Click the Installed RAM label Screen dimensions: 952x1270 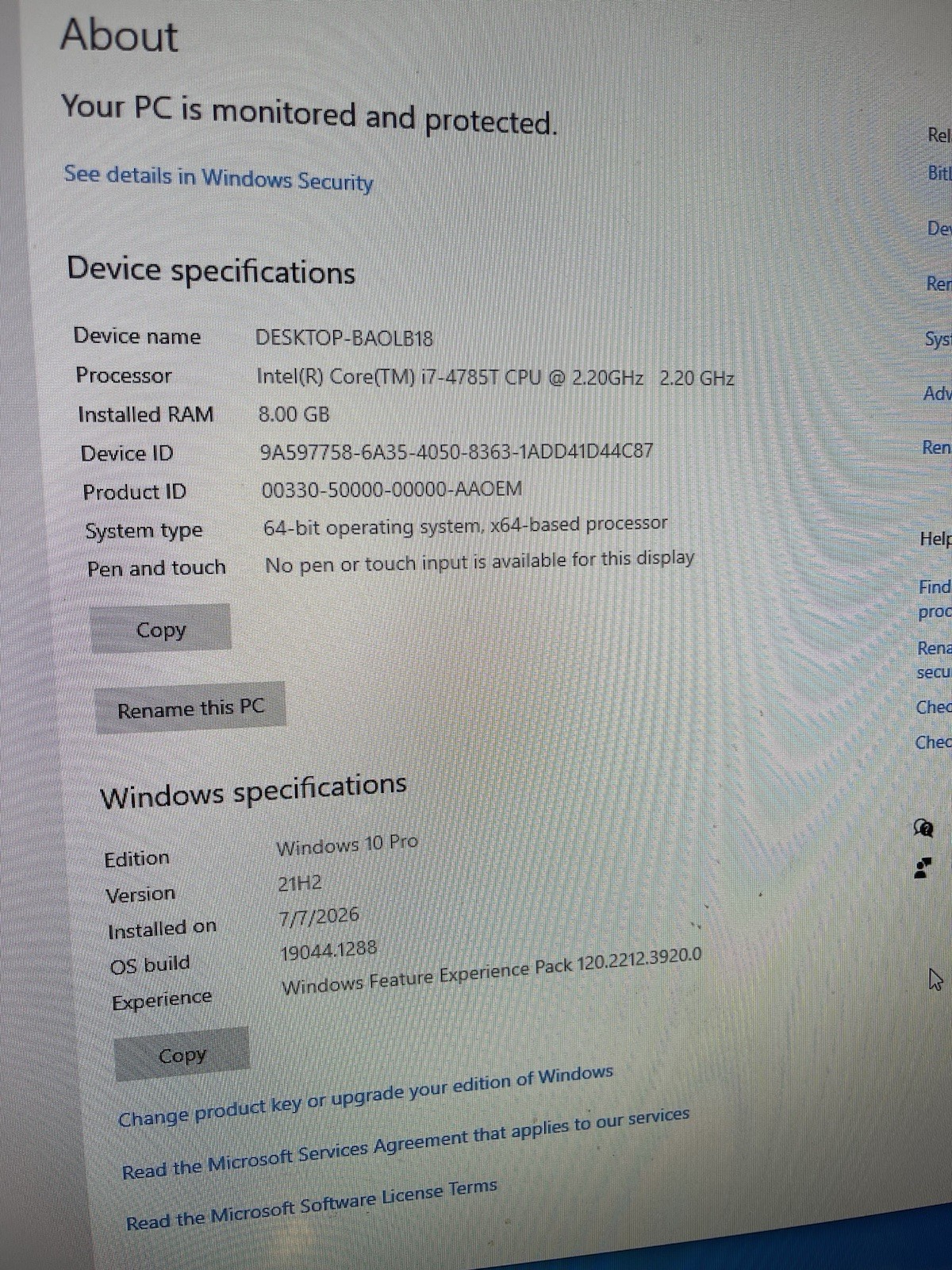click(x=146, y=414)
